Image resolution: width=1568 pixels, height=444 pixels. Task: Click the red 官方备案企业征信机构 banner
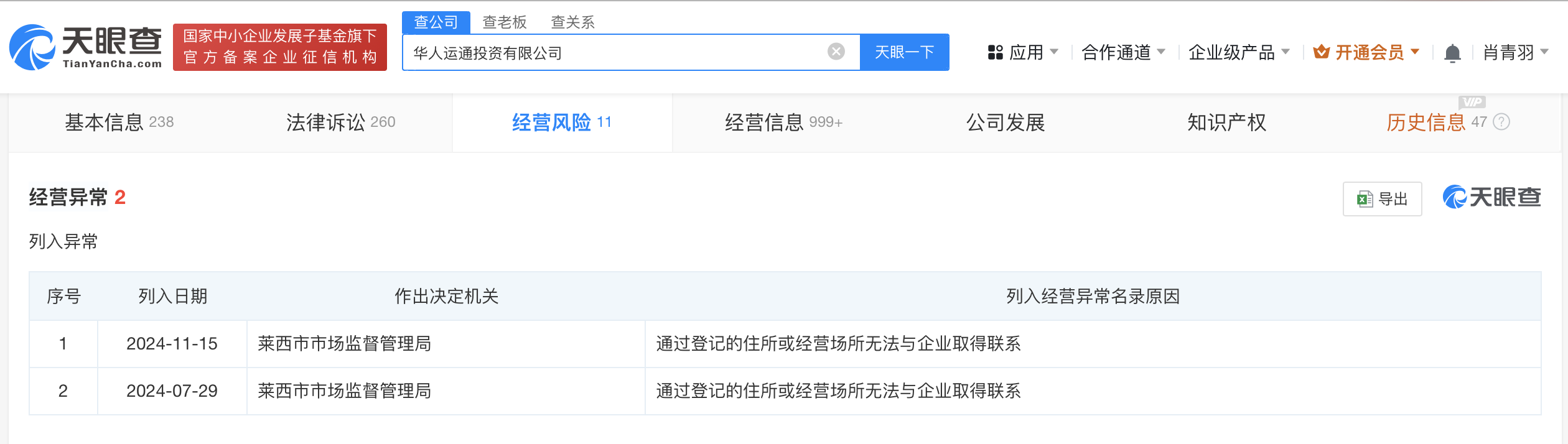280,47
